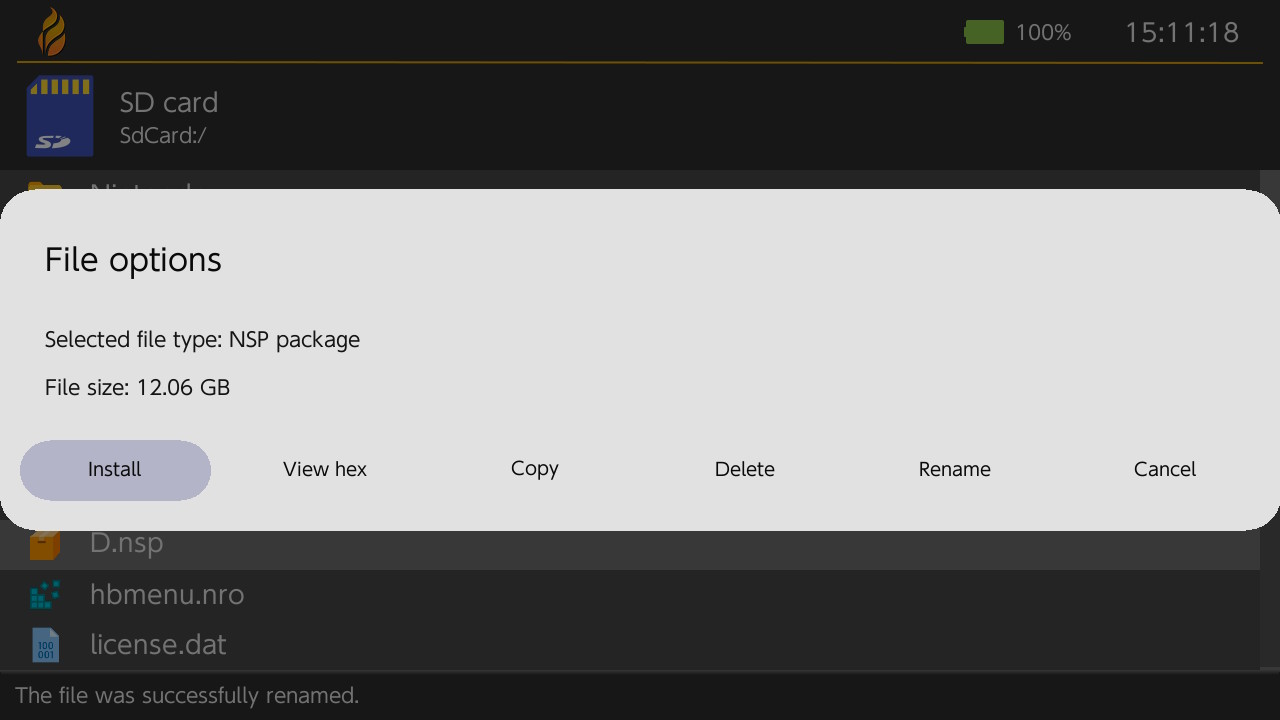The image size is (1280, 720).
Task: Click the SdCard:/ path label
Action: point(163,136)
